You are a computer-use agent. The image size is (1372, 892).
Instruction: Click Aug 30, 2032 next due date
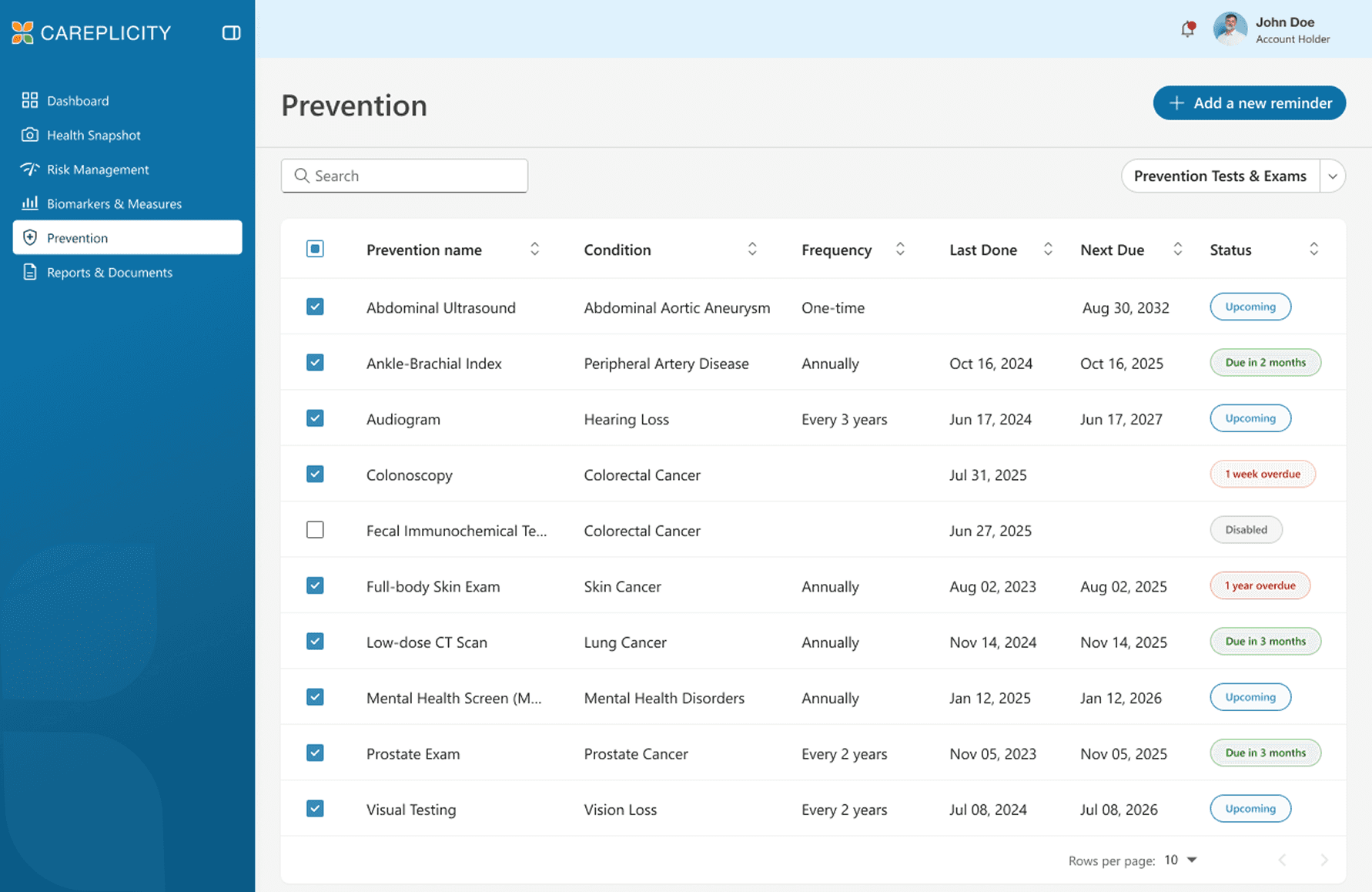pos(1126,307)
